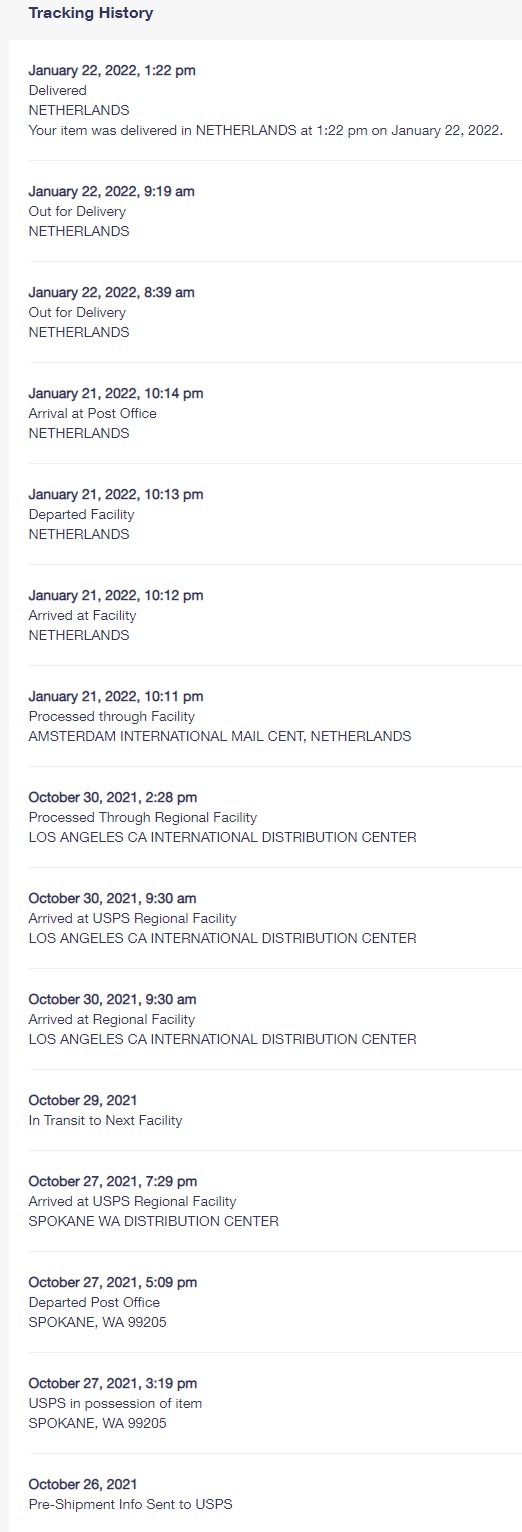Select Processed Through Regional Facility status
This screenshot has height=1532, width=522.
pos(142,817)
